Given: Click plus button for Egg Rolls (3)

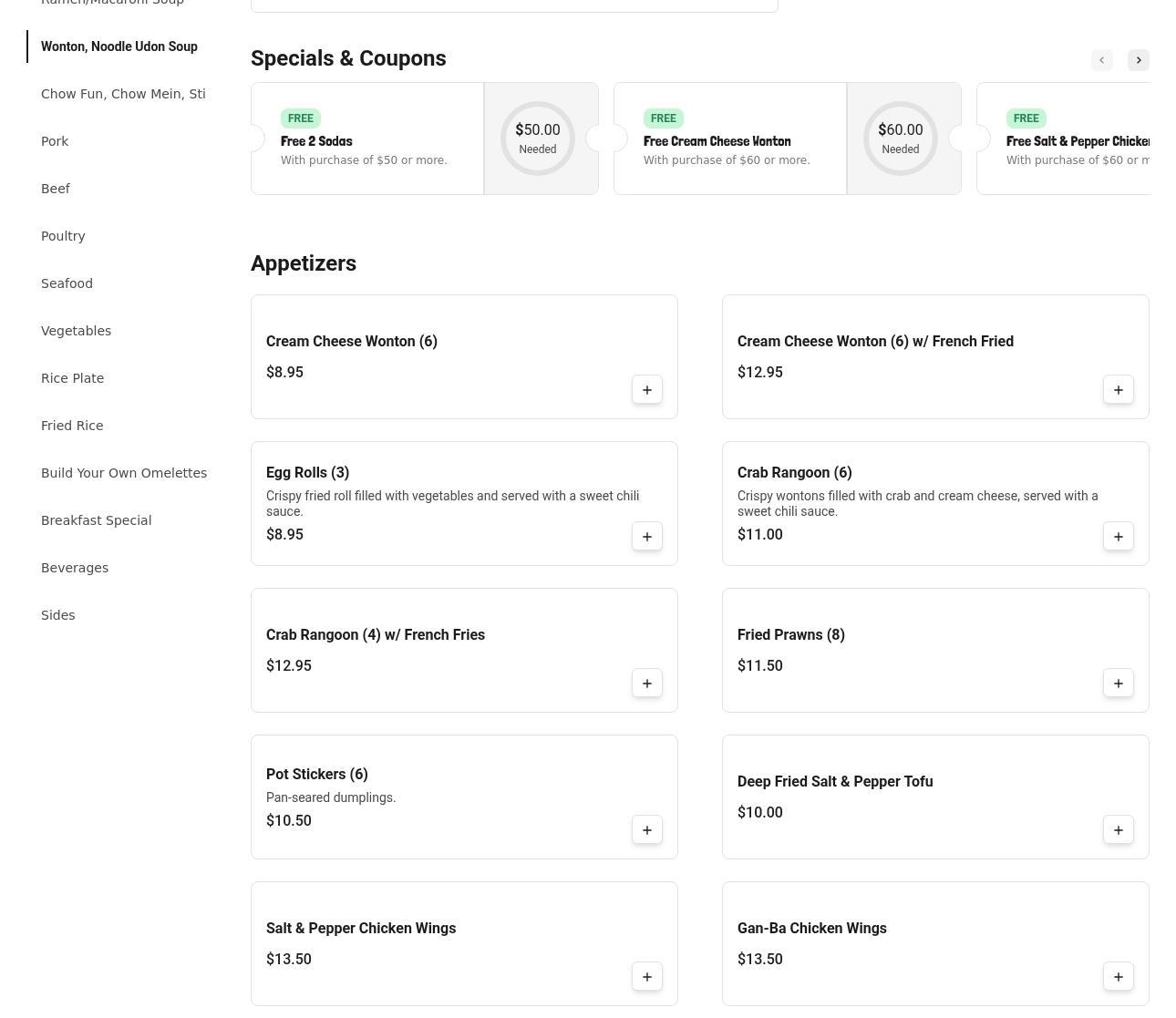Looking at the screenshot, I should coord(646,537).
